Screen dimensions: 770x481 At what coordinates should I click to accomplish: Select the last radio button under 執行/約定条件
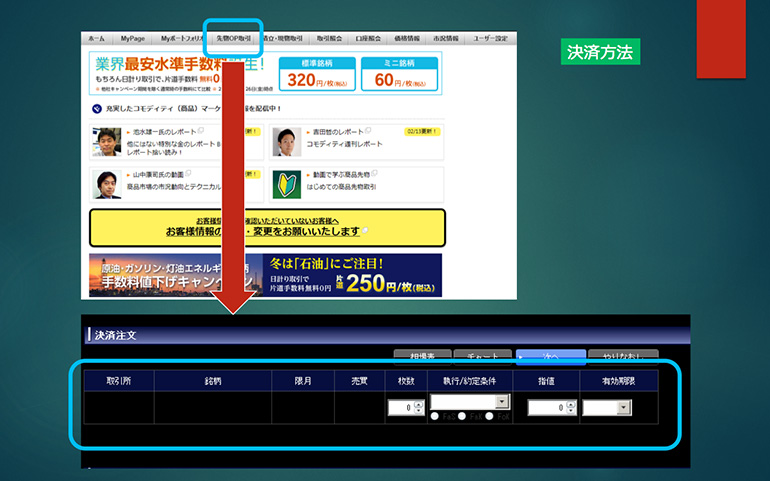pos(489,416)
